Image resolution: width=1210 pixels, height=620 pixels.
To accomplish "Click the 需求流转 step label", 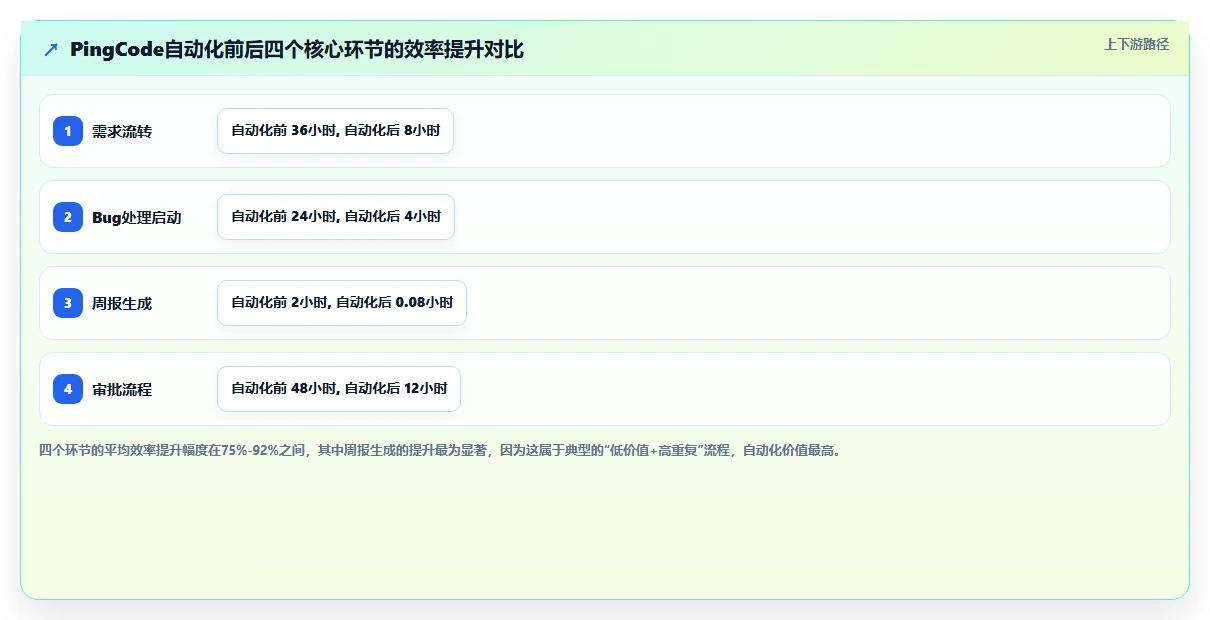I will pos(122,131).
